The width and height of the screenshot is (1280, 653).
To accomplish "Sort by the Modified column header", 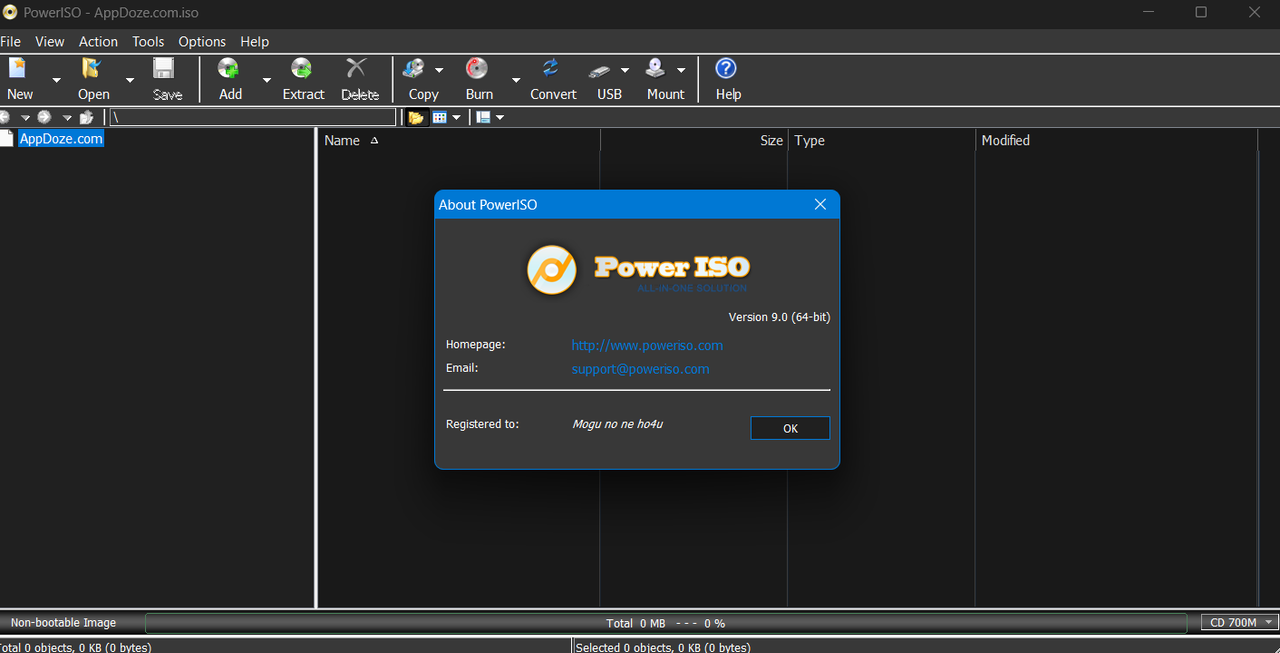I will (1116, 140).
